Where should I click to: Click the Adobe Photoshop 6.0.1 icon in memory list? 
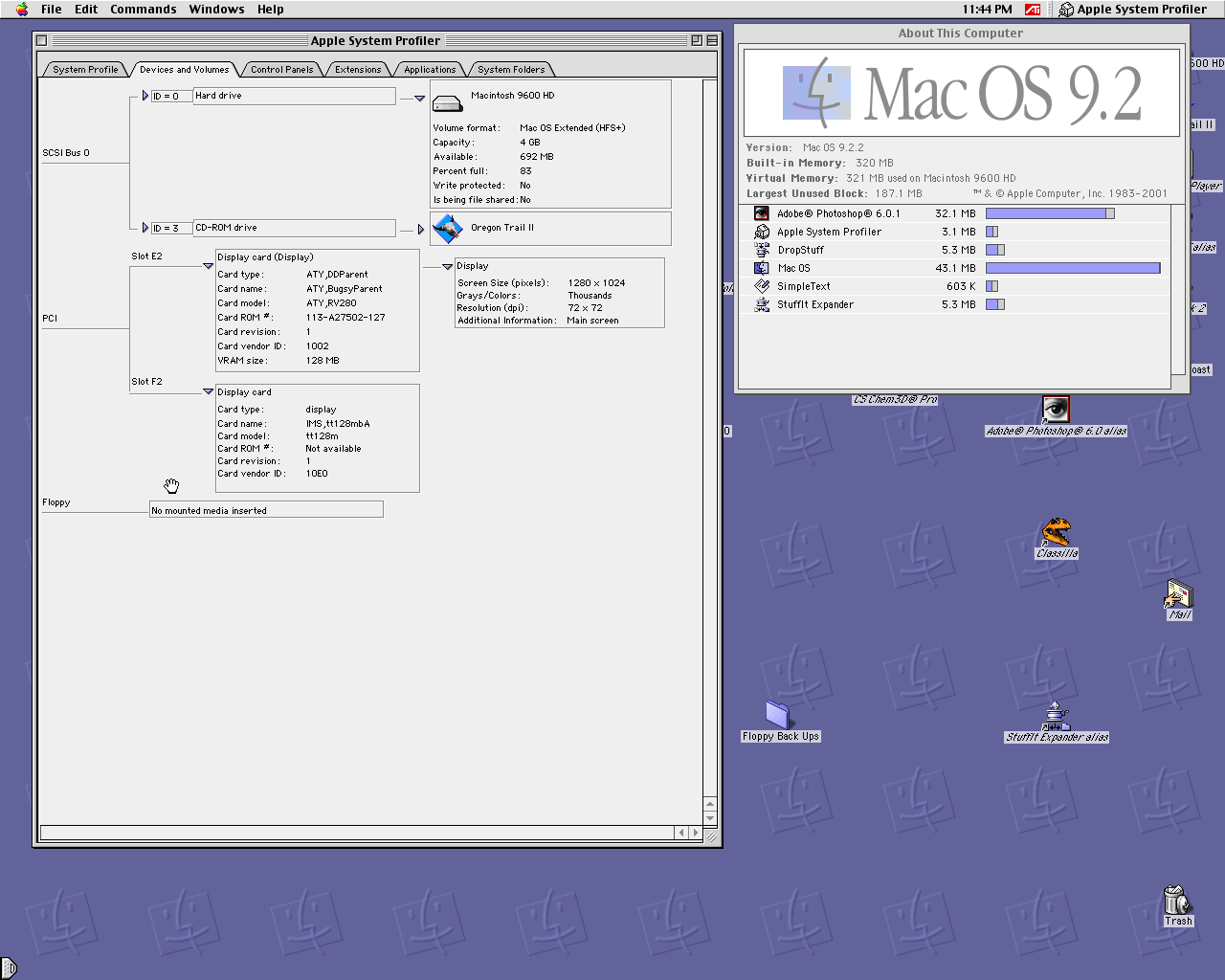point(761,213)
